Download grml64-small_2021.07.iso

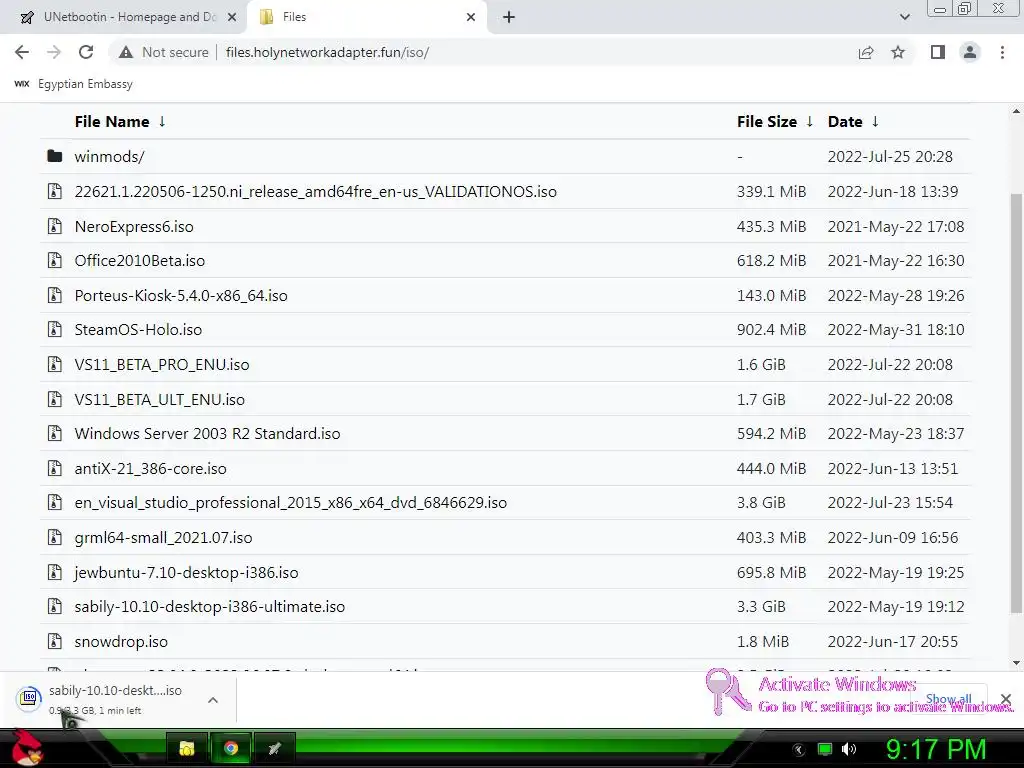point(163,537)
